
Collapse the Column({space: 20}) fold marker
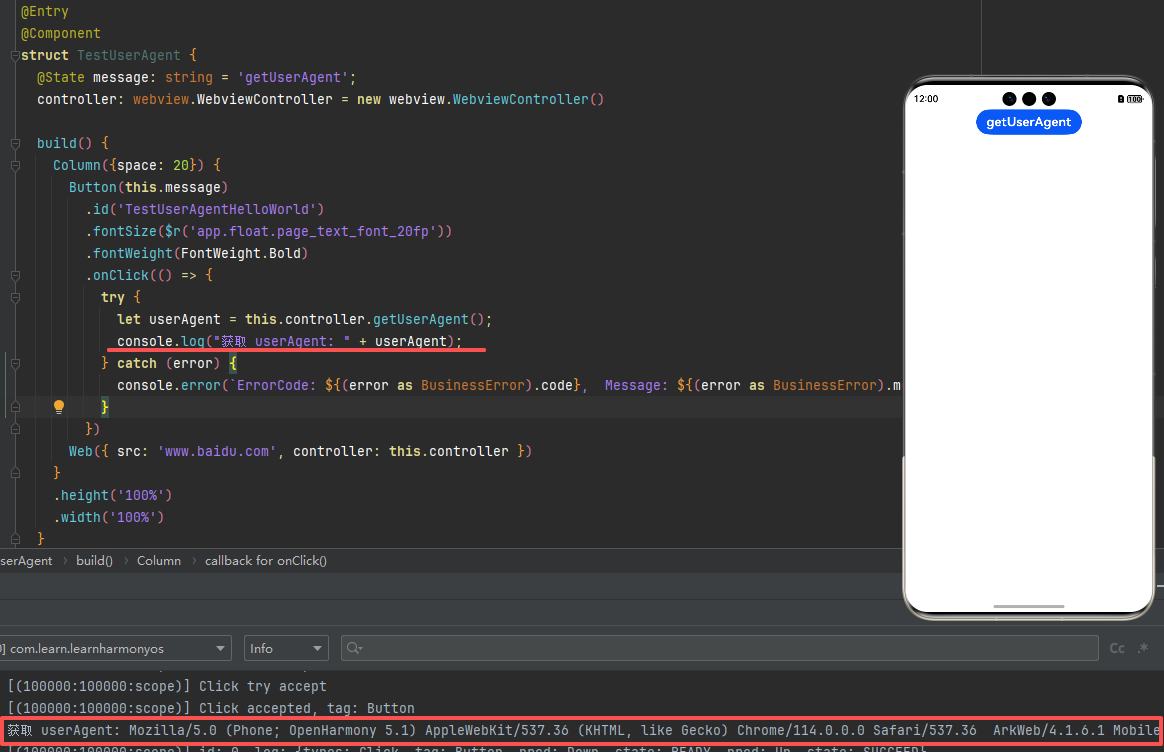click(x=15, y=166)
